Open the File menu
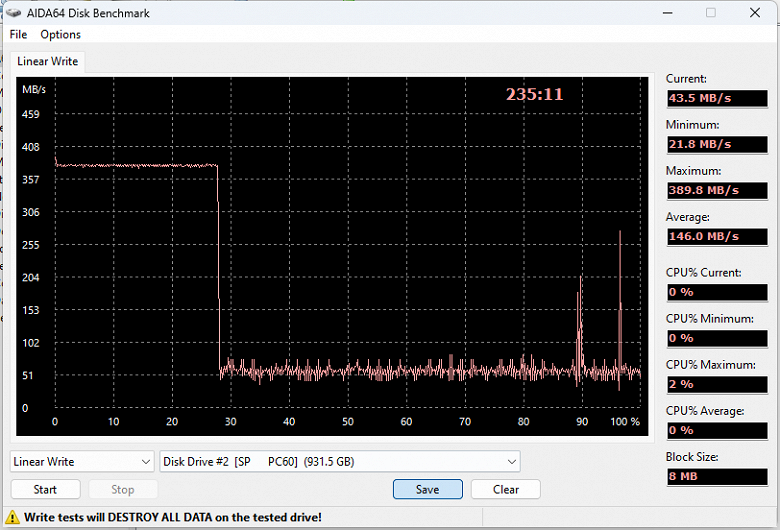Image resolution: width=780 pixels, height=530 pixels. click(x=18, y=34)
